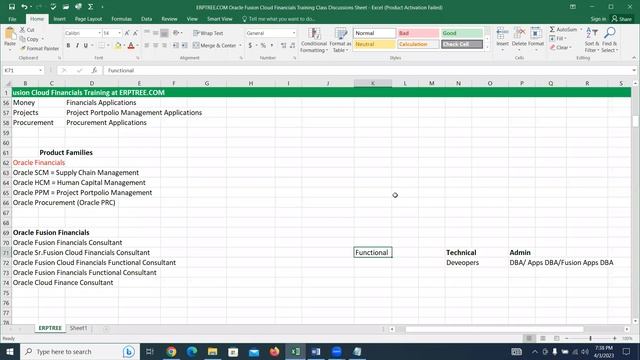Open Chrome from the taskbar
640x360 pixels.
click(171, 351)
